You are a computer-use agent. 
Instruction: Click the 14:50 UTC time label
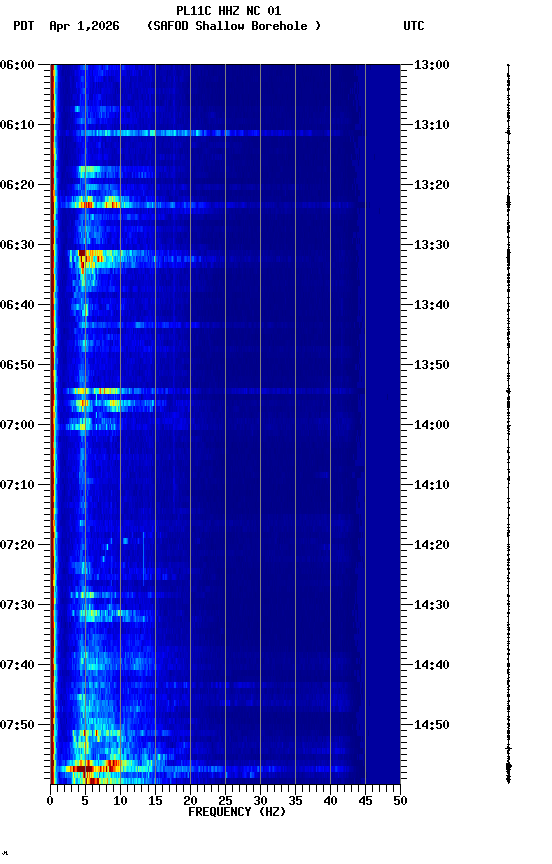(432, 725)
